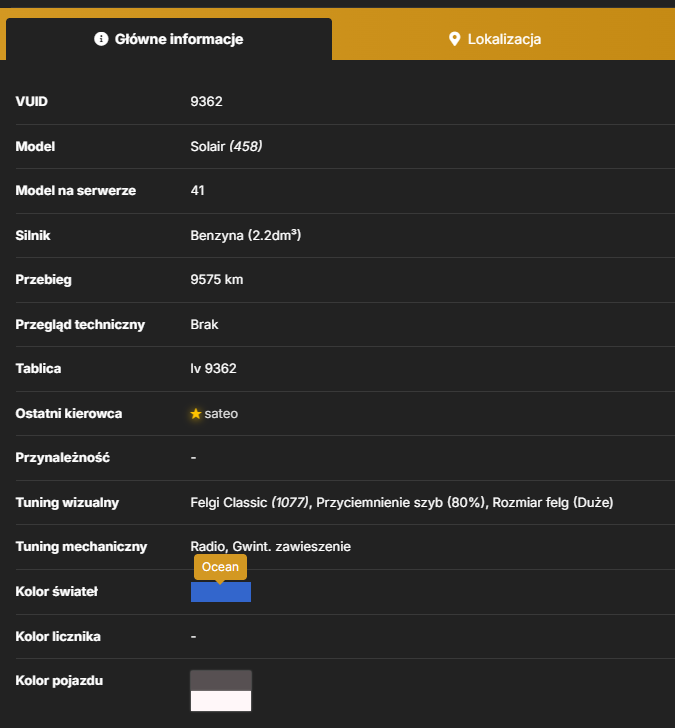
Task: Click the Przebieg row label
Action: [44, 280]
